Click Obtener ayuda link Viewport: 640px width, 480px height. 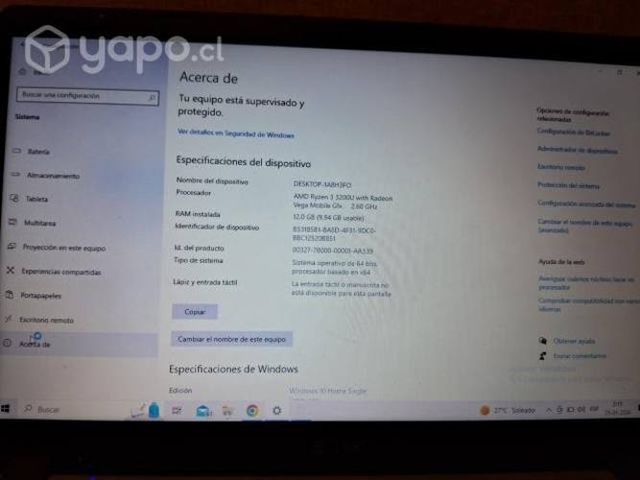coord(574,341)
